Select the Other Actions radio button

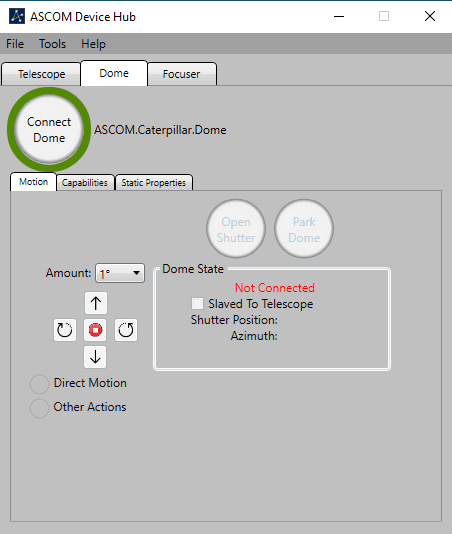pyautogui.click(x=40, y=408)
